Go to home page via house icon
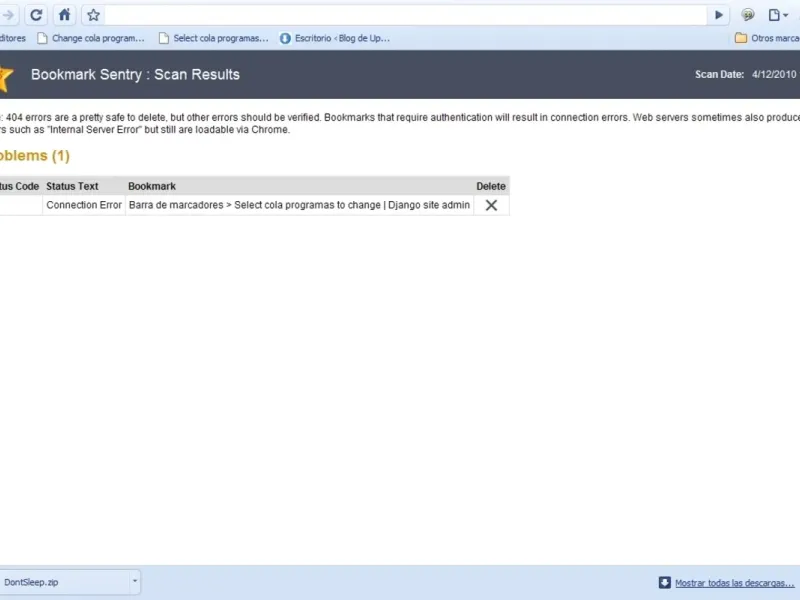Screen dimensions: 800x600 (64, 15)
